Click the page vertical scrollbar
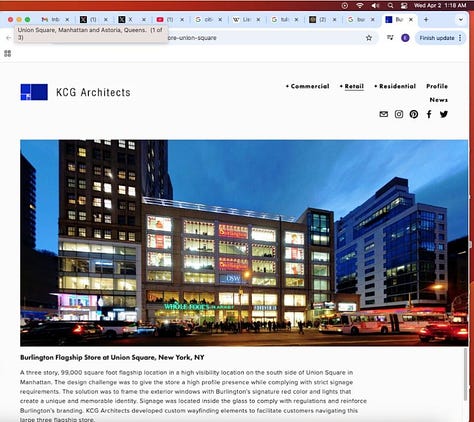 (x=466, y=373)
